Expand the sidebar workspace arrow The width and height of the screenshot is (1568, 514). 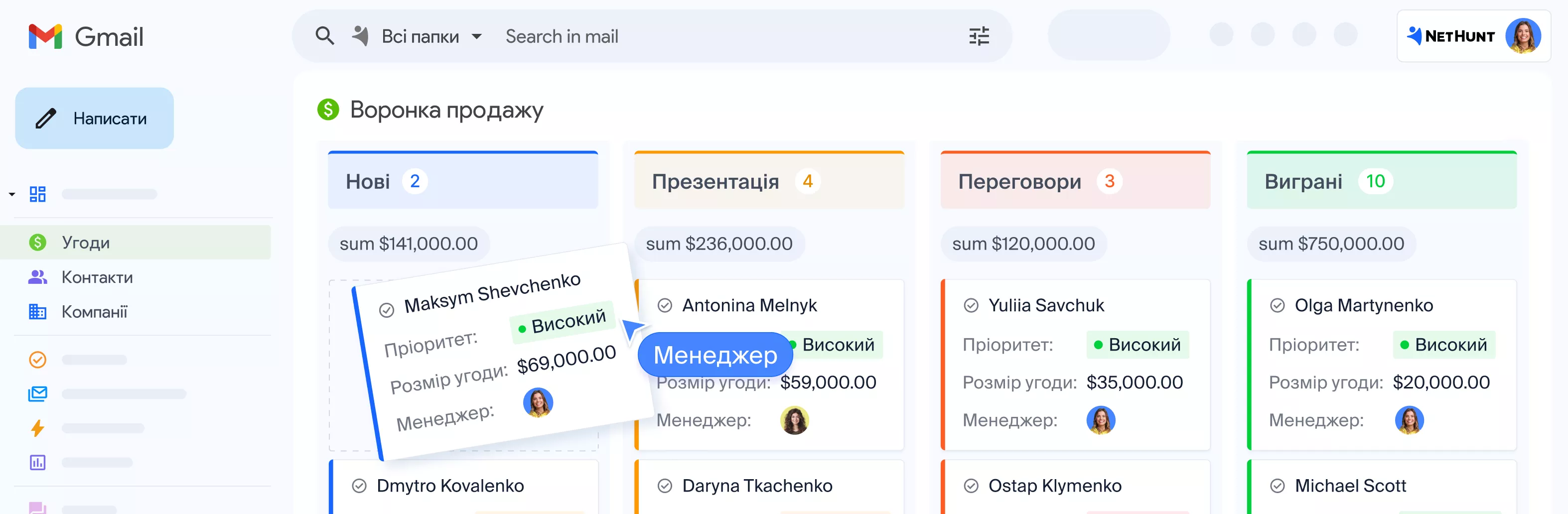tap(11, 194)
